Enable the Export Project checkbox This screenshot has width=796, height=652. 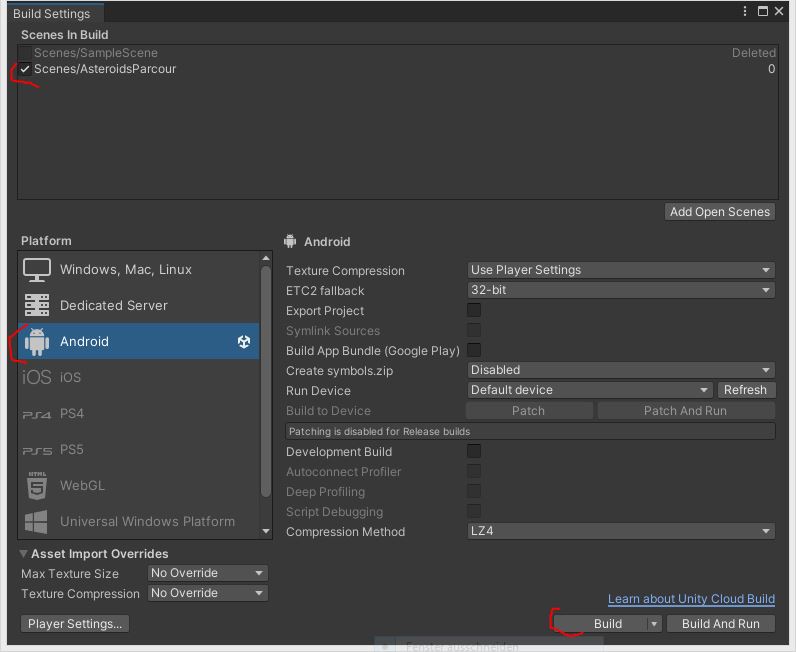coord(474,310)
